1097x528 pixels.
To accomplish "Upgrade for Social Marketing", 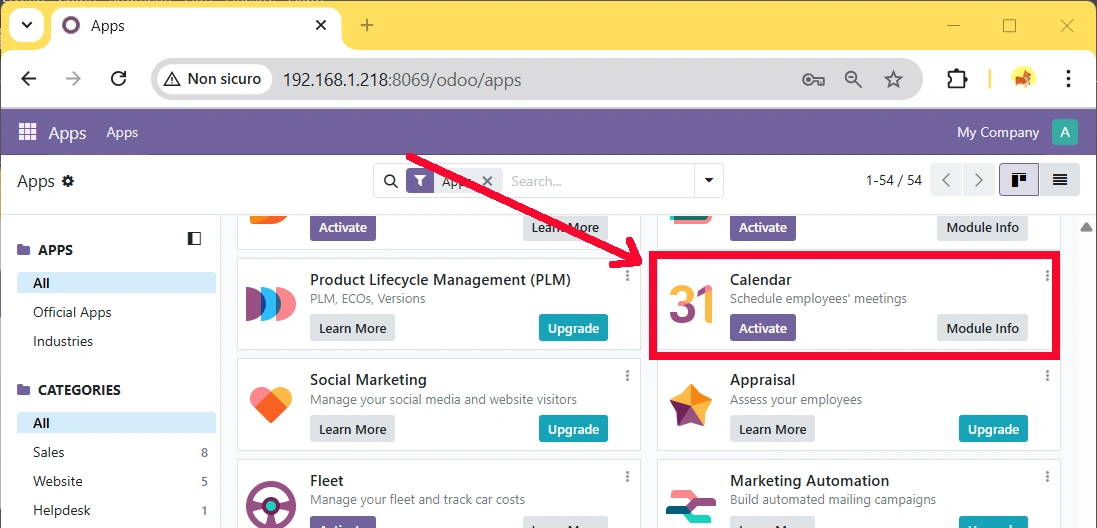I will tap(574, 429).
